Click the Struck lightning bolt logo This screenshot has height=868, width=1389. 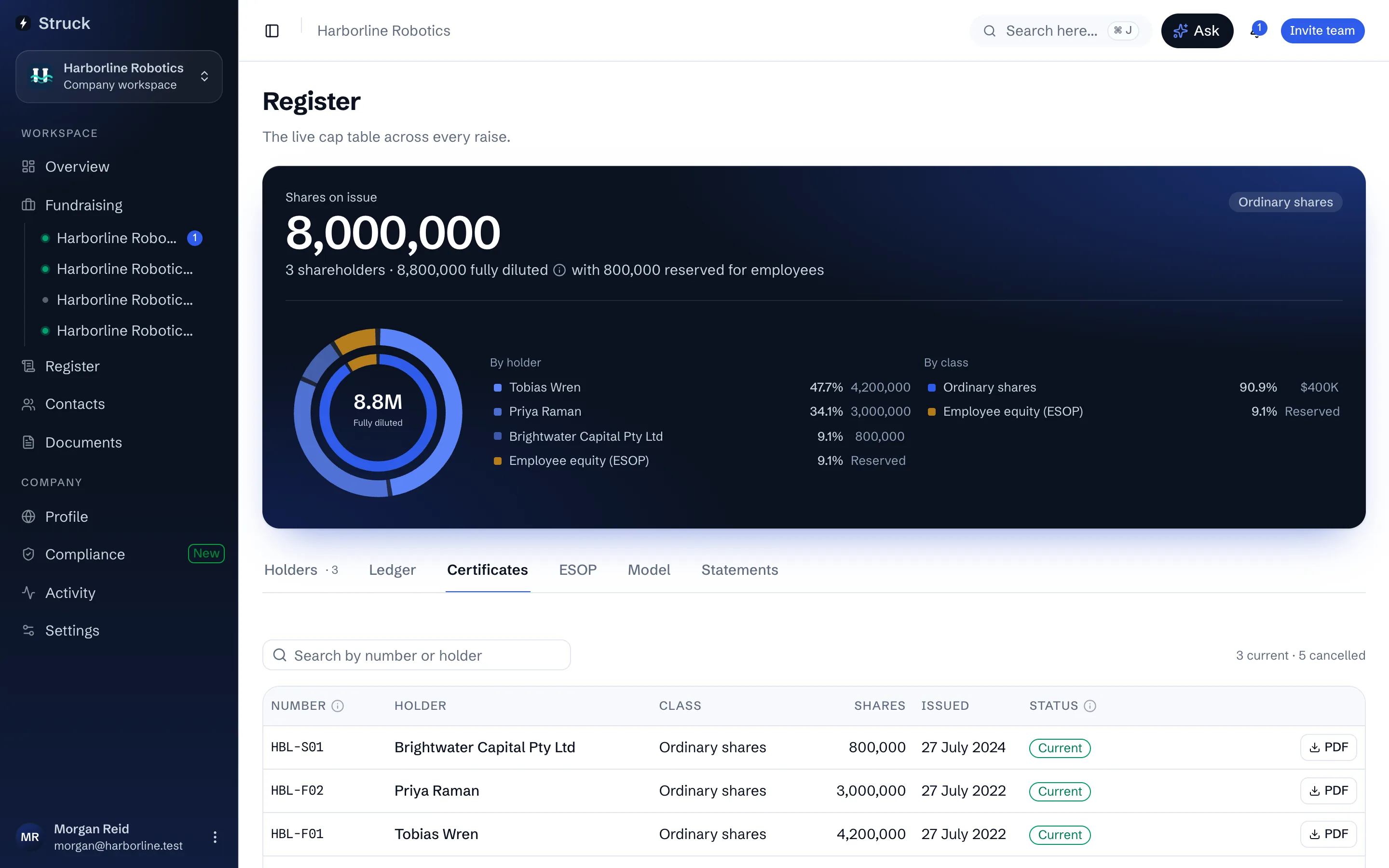[x=24, y=24]
